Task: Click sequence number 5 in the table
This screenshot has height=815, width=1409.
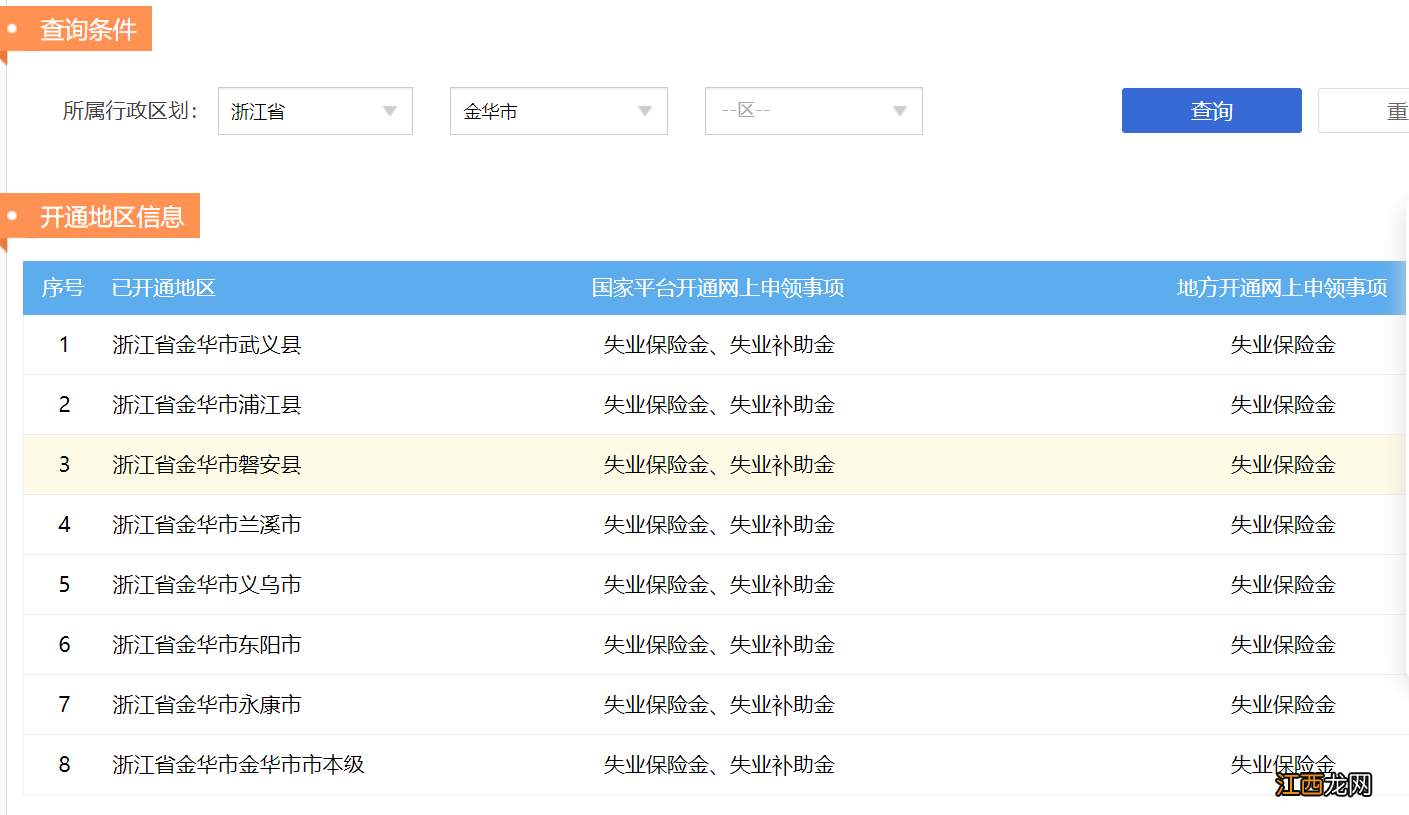Action: [64, 585]
